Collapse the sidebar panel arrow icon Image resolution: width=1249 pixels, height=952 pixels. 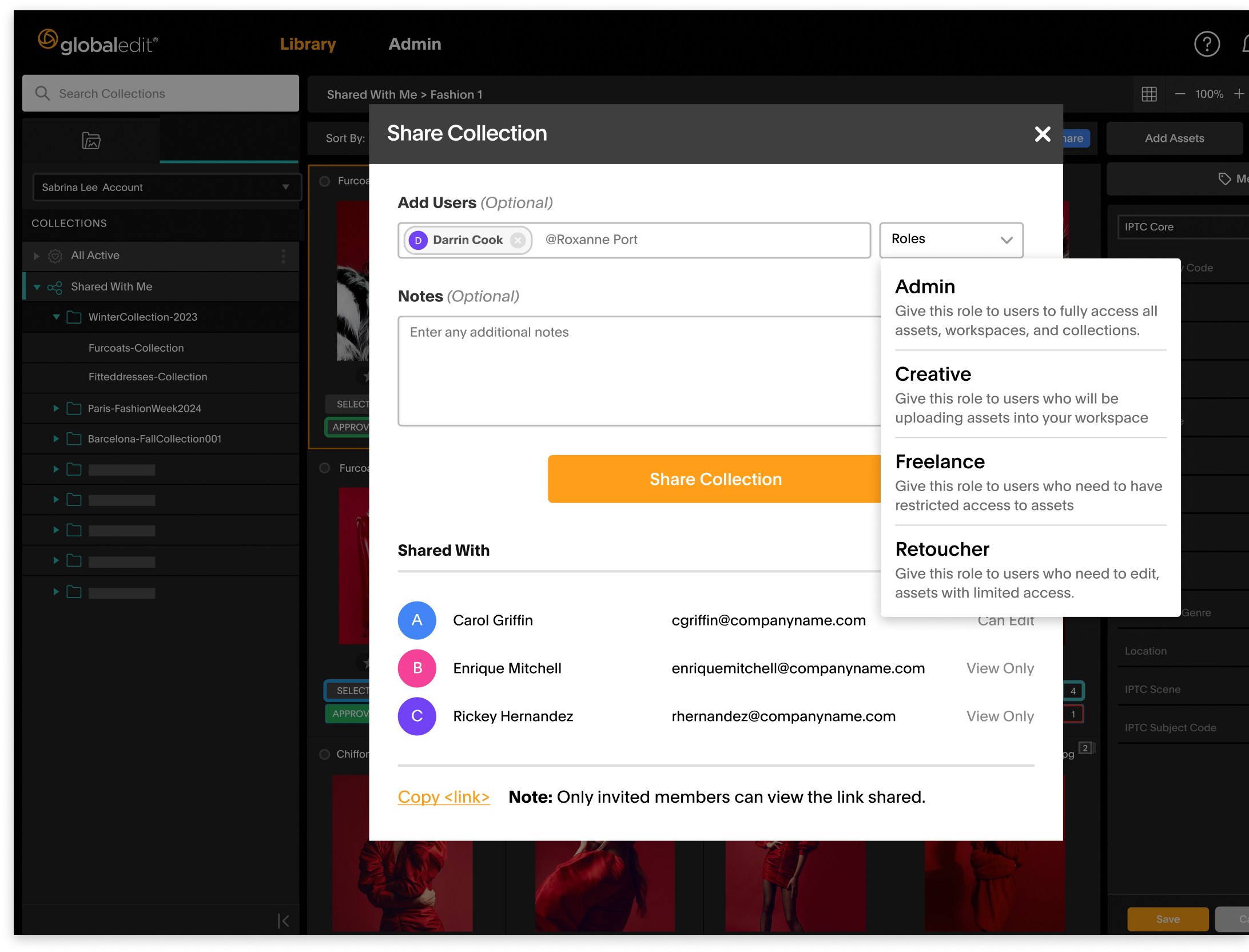(x=283, y=921)
